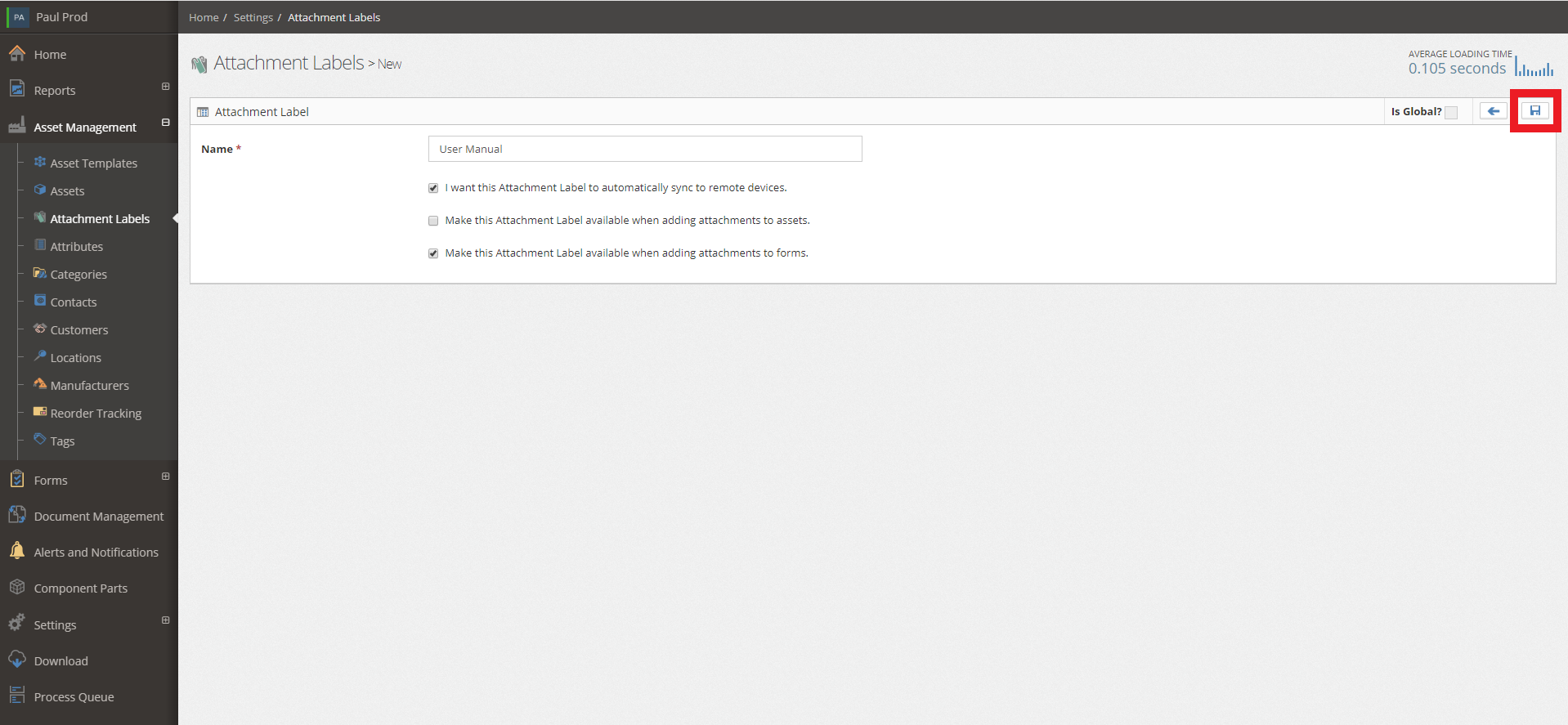Viewport: 1568px width, 725px height.
Task: Go to Customers page
Action: coord(79,330)
